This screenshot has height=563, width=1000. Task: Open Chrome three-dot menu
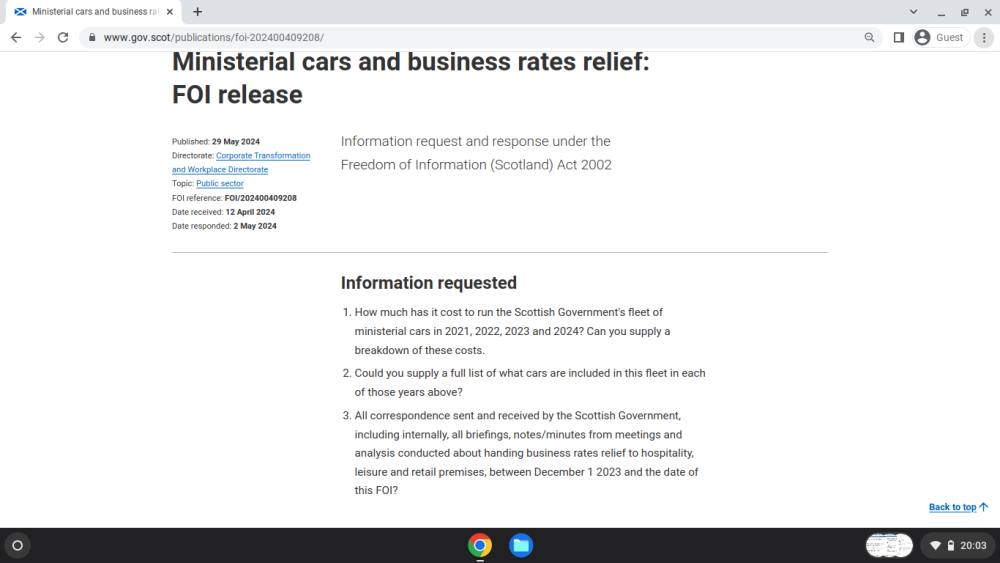[x=984, y=38]
